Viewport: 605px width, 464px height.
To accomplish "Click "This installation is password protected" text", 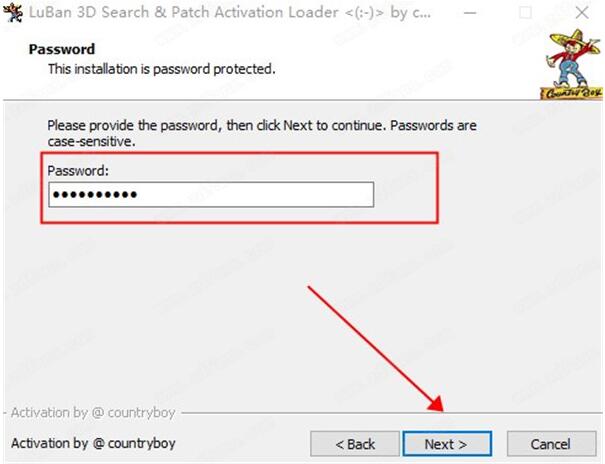I will [162, 69].
